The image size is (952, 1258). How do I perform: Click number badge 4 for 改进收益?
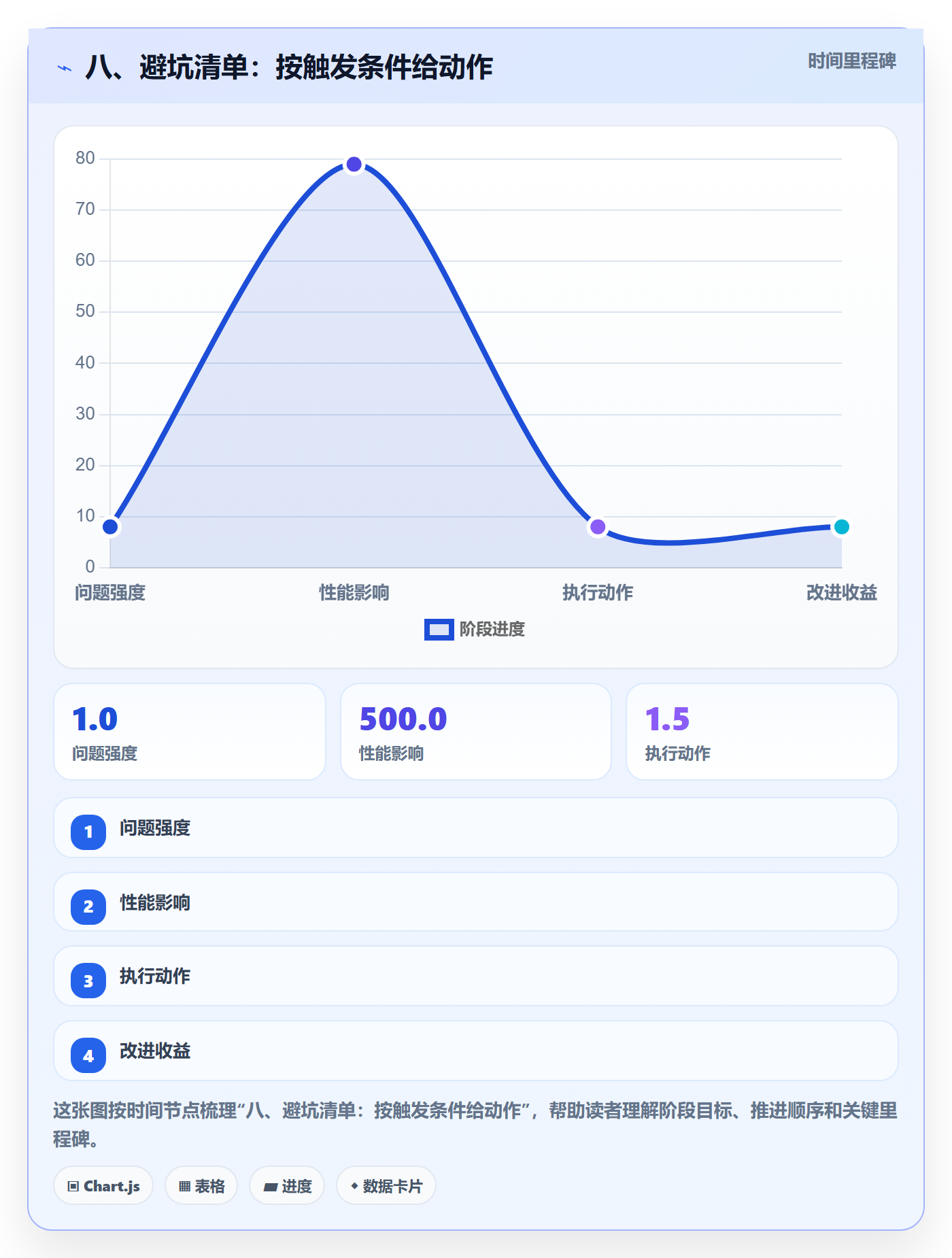(88, 1056)
